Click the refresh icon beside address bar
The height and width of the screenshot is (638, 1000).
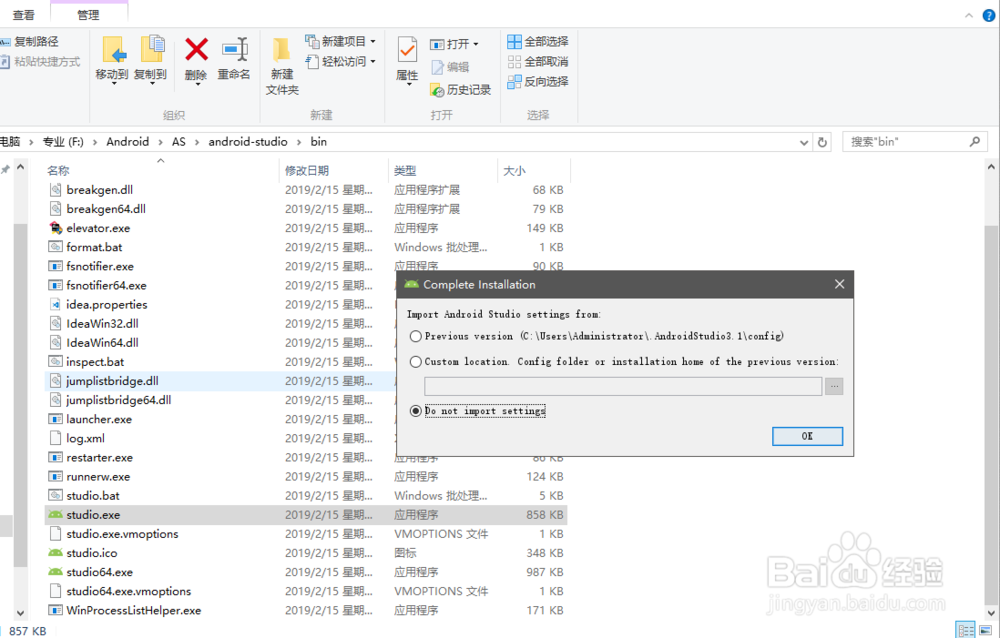(x=823, y=142)
